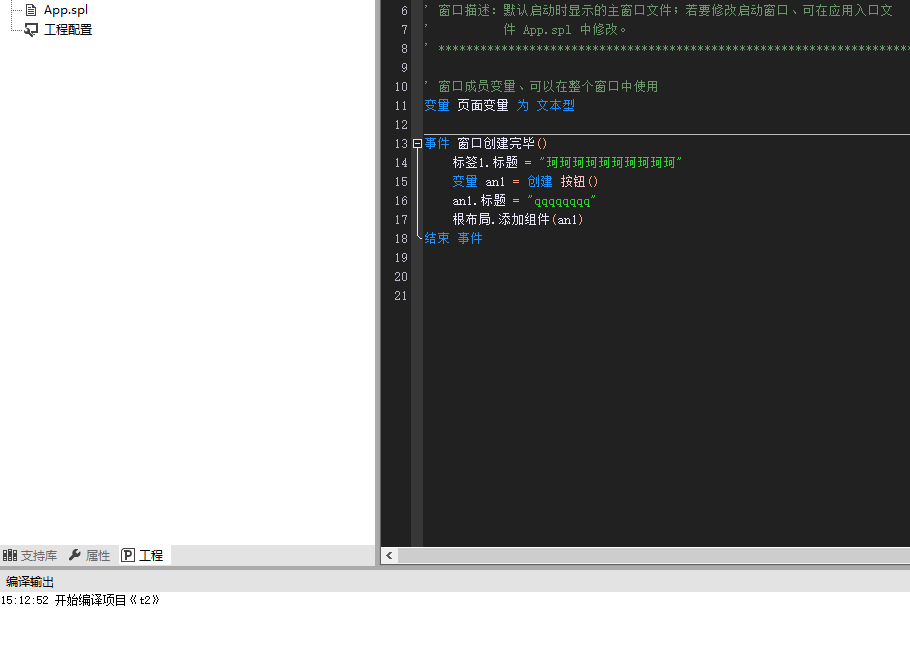Click the 工程配置 settings icon

click(31, 30)
